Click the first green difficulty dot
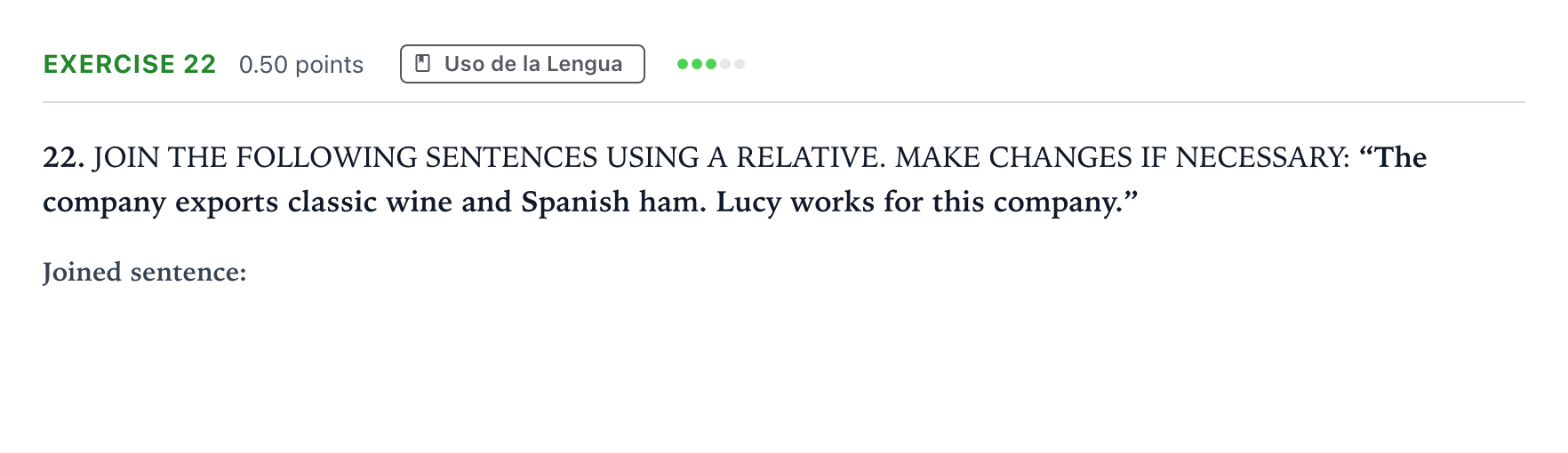 [683, 64]
